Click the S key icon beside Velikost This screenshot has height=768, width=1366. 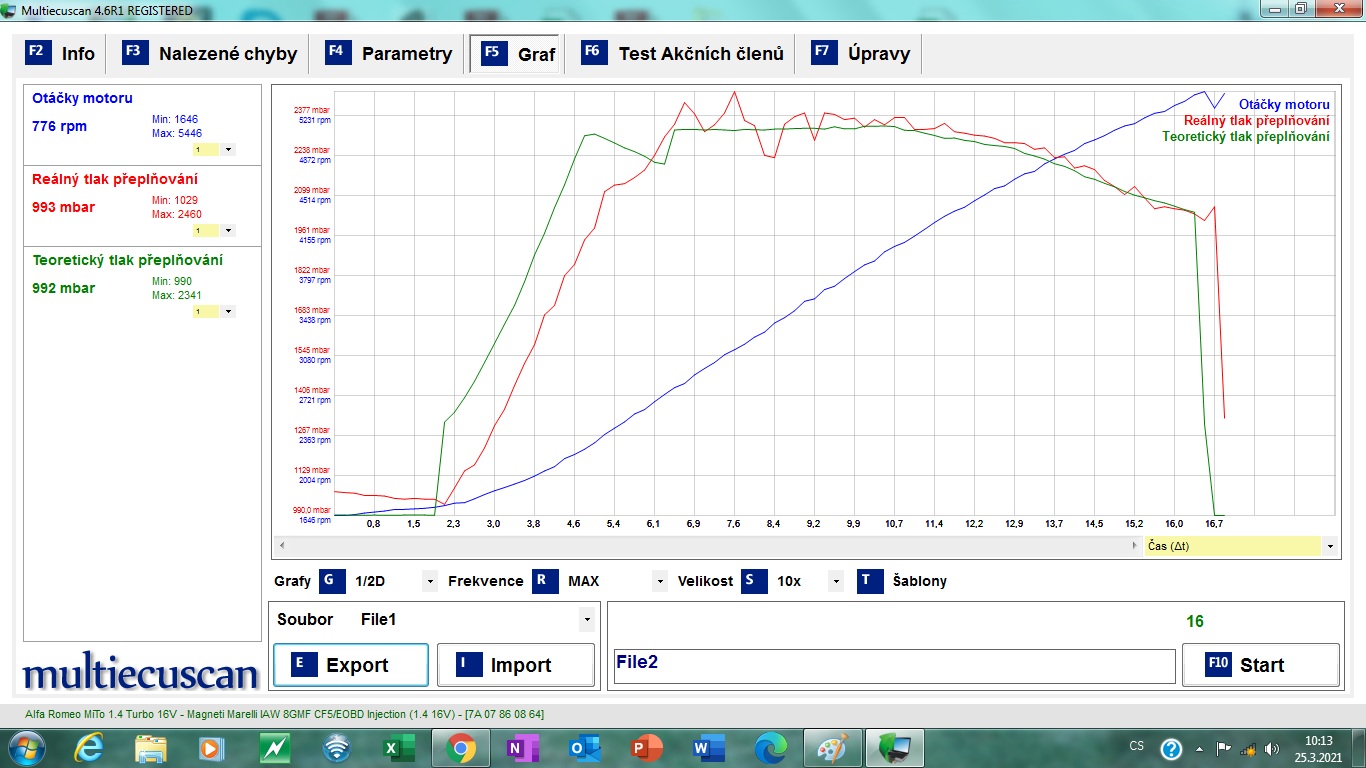pyautogui.click(x=754, y=581)
